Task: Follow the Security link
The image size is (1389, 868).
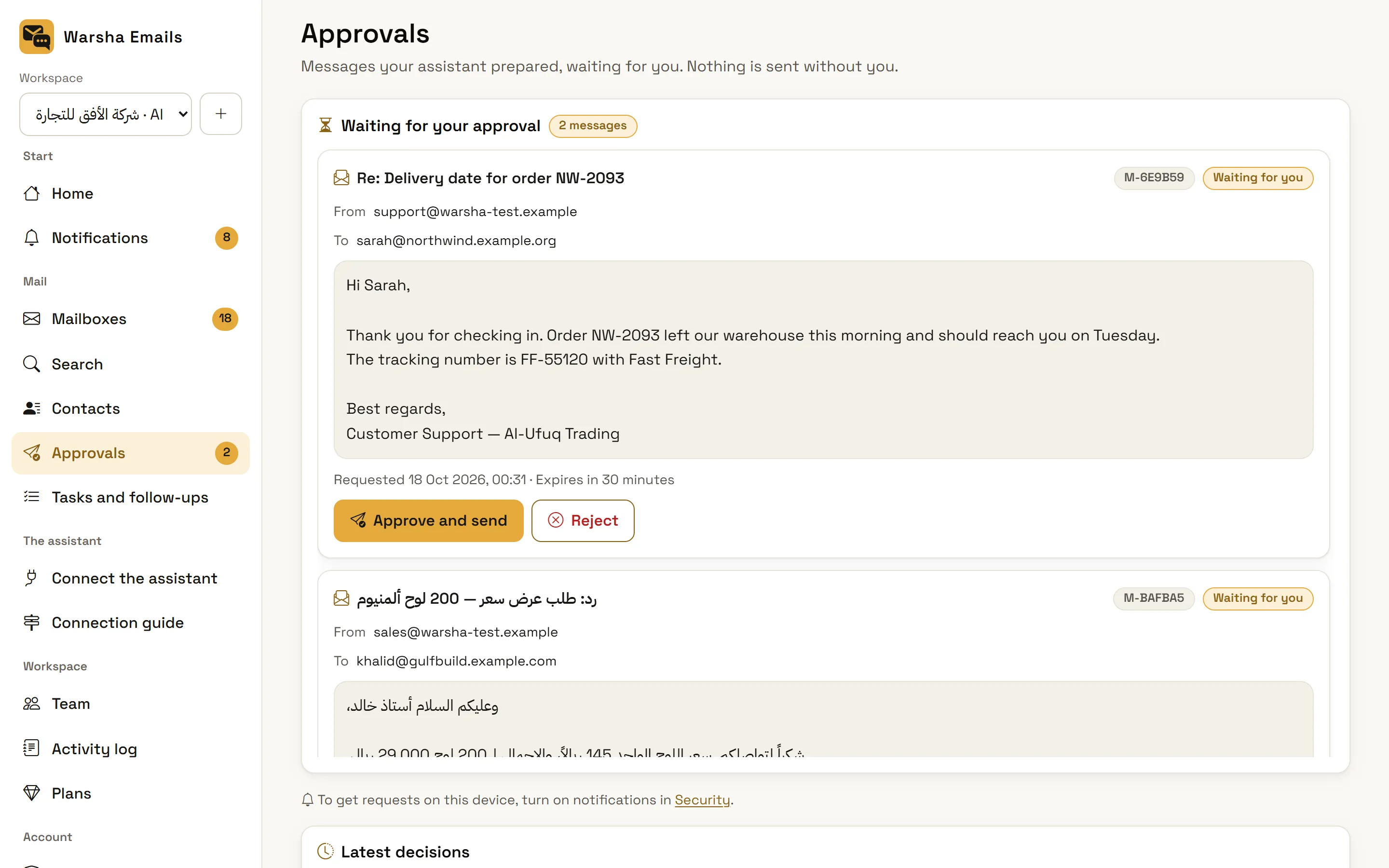Action: [703, 800]
